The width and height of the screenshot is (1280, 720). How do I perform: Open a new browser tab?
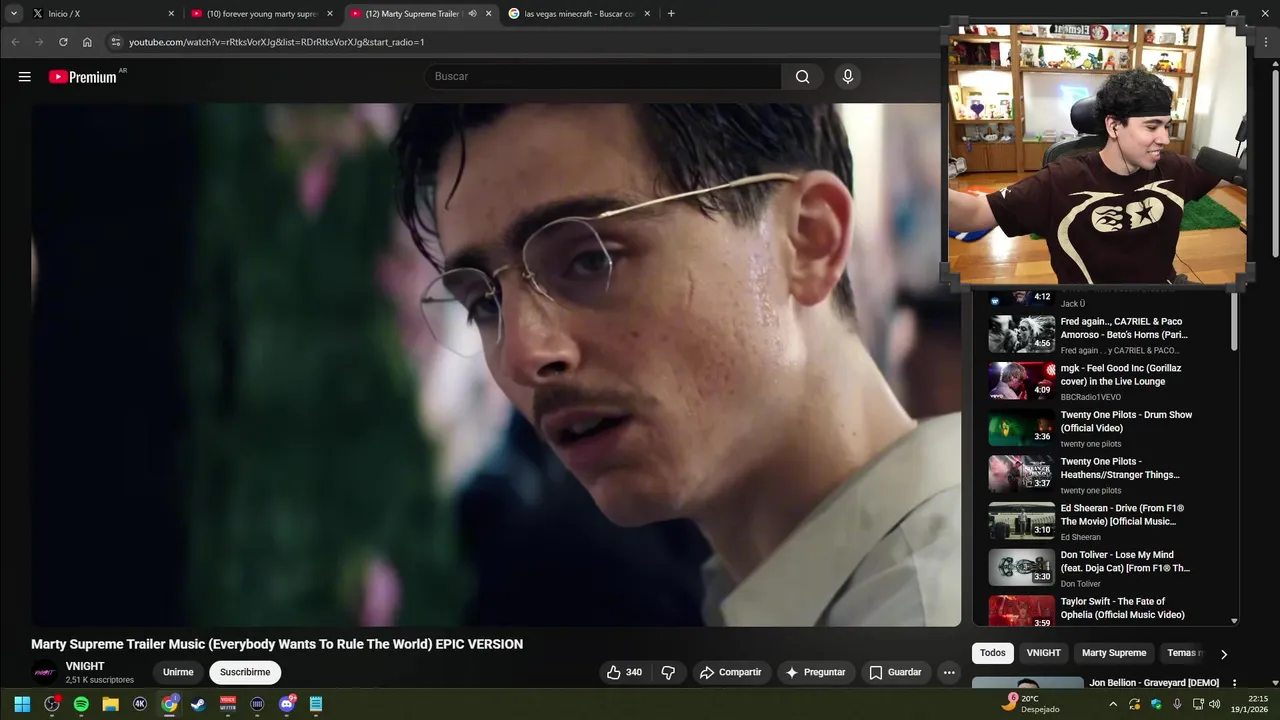point(671,14)
